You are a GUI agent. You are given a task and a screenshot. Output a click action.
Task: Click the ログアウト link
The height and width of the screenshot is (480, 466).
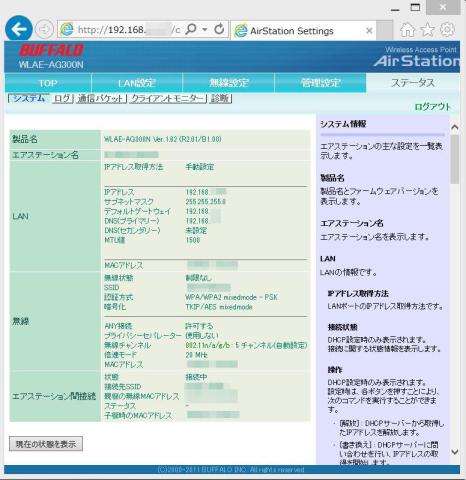coord(432,107)
